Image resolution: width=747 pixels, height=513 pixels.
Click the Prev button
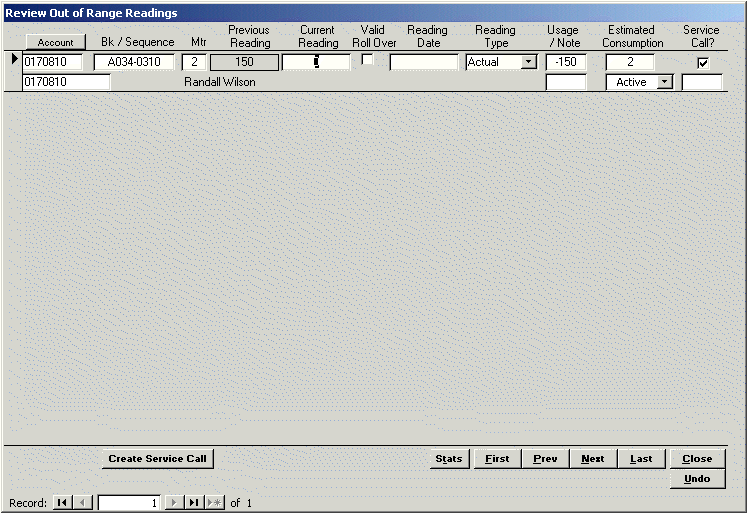(x=545, y=459)
